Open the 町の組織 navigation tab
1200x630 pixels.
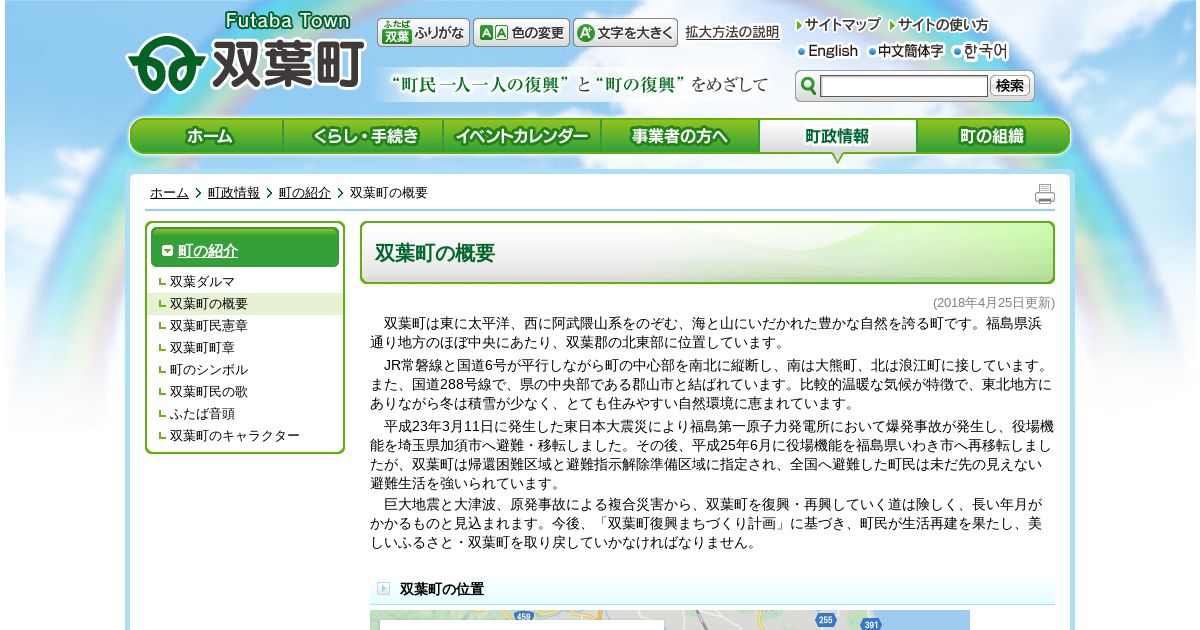pos(993,137)
